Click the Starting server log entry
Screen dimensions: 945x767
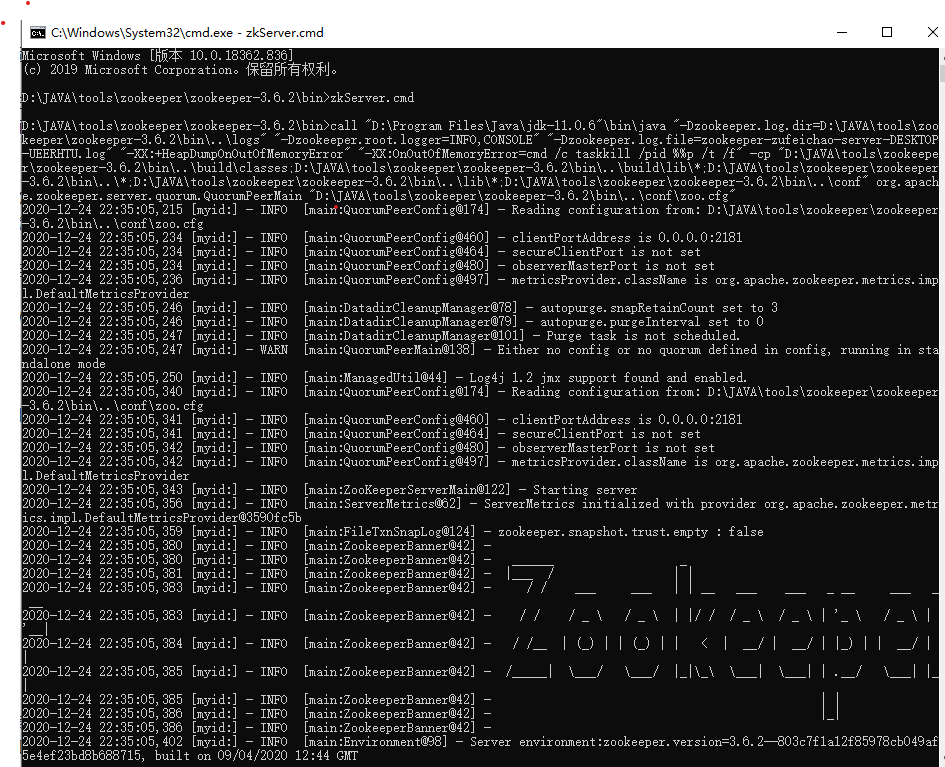pos(400,489)
